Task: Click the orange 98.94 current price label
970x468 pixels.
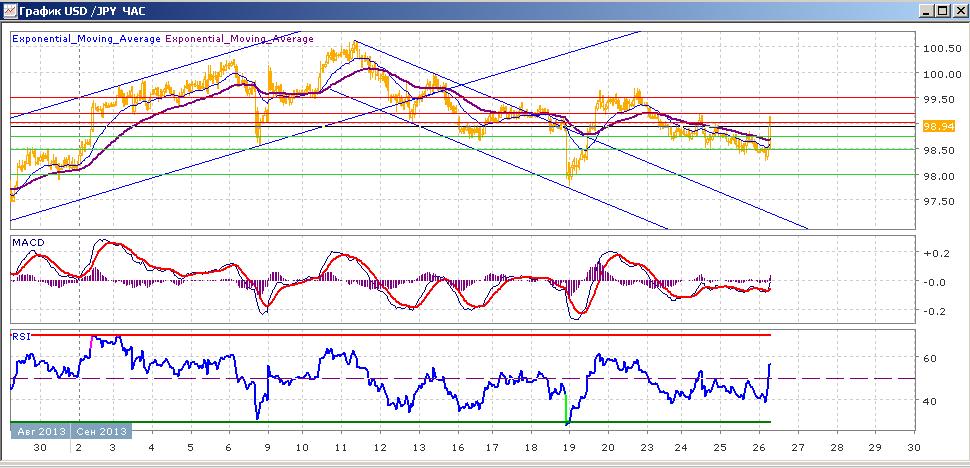Action: pos(938,126)
